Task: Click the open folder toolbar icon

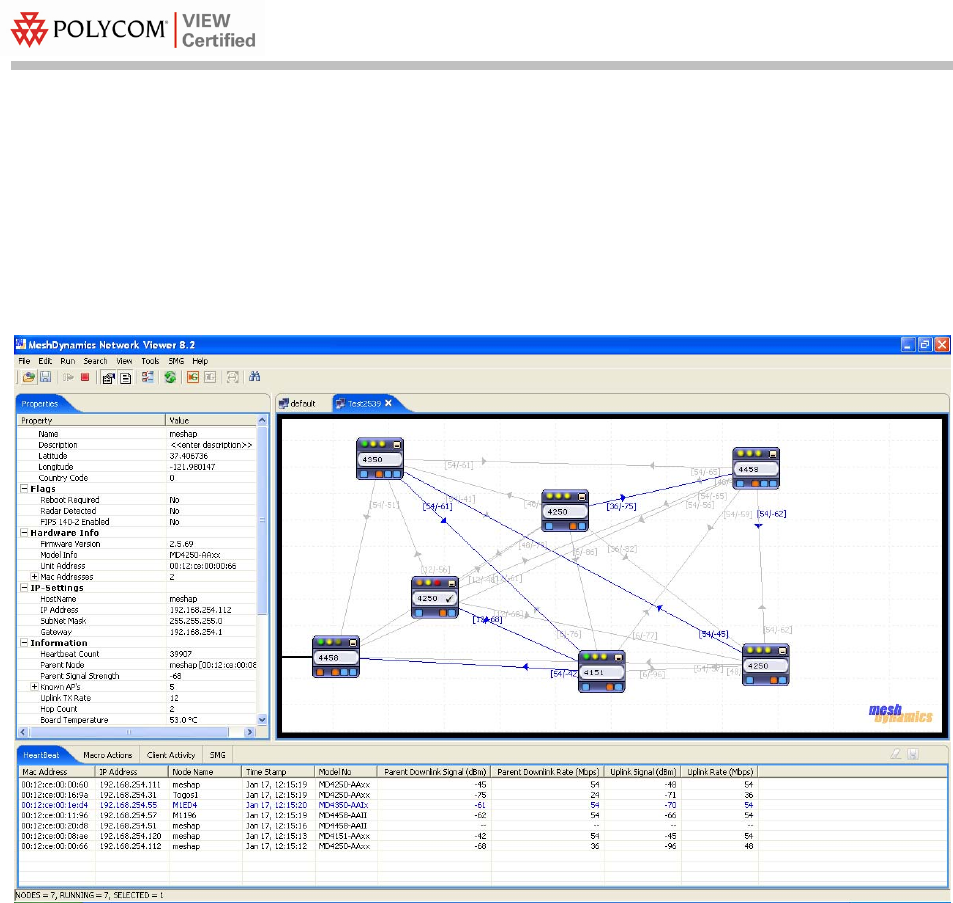Action: coord(30,377)
